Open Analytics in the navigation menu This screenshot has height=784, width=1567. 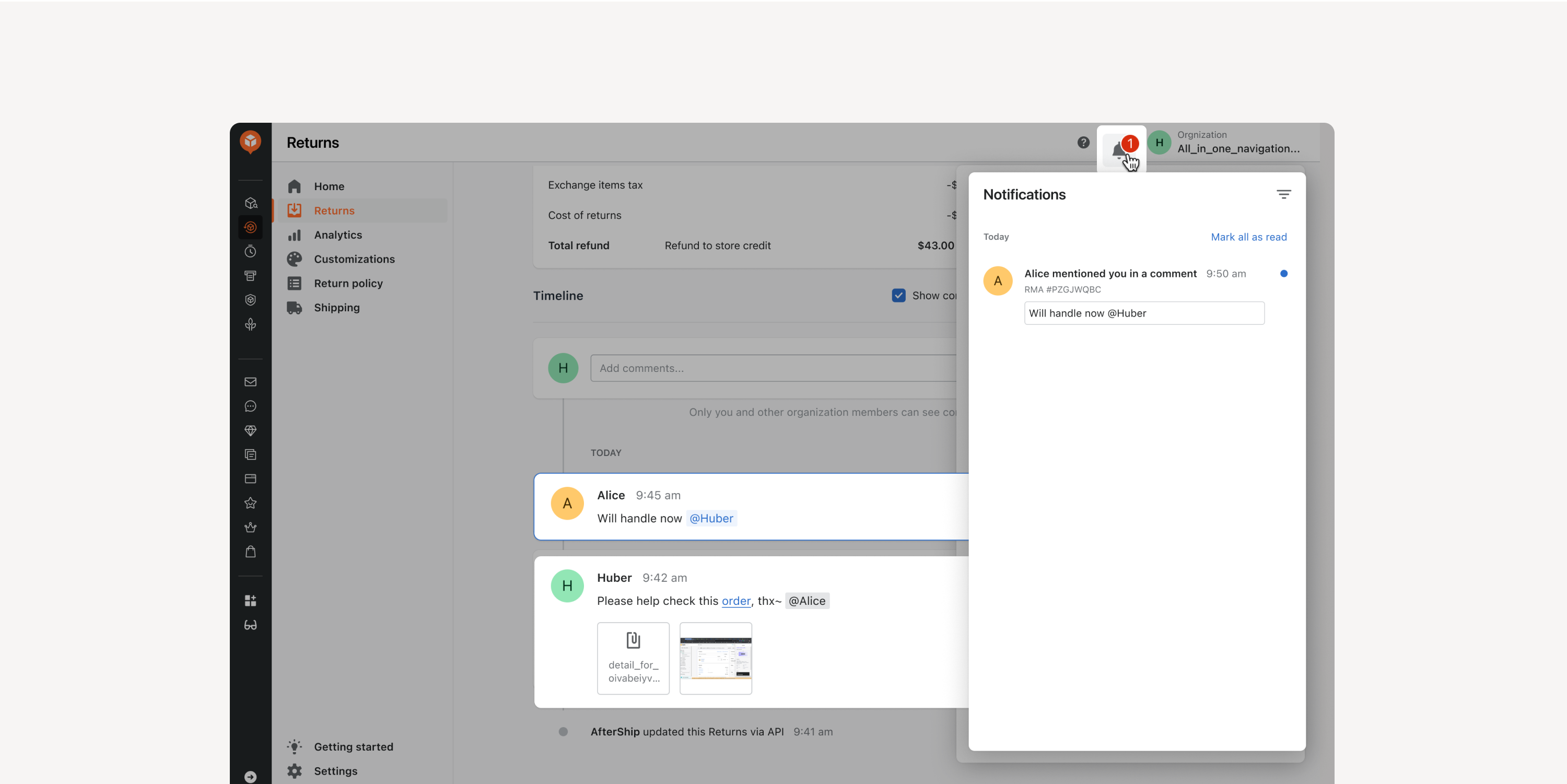[361, 235]
